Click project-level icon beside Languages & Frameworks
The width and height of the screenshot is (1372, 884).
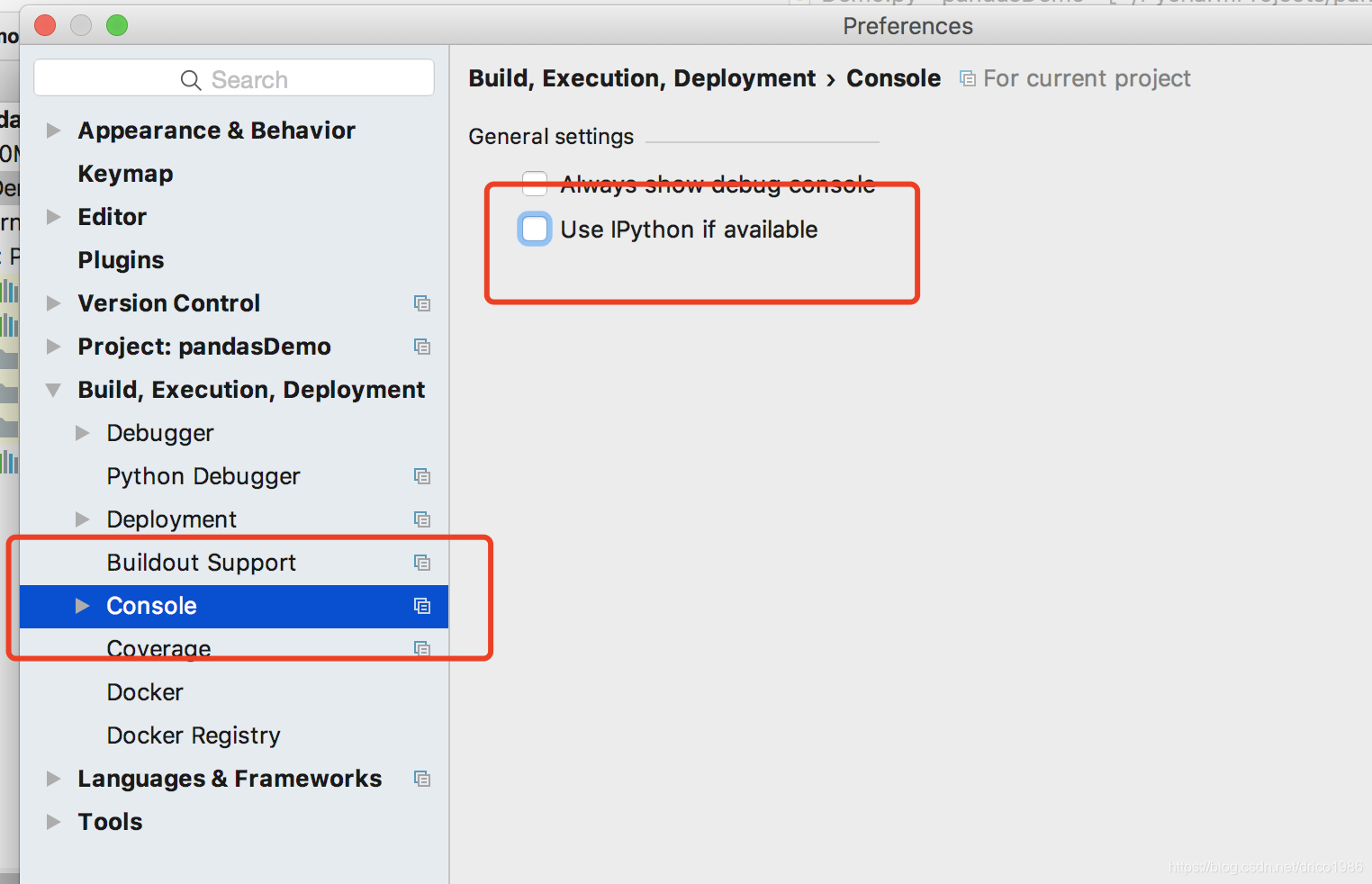pyautogui.click(x=421, y=779)
